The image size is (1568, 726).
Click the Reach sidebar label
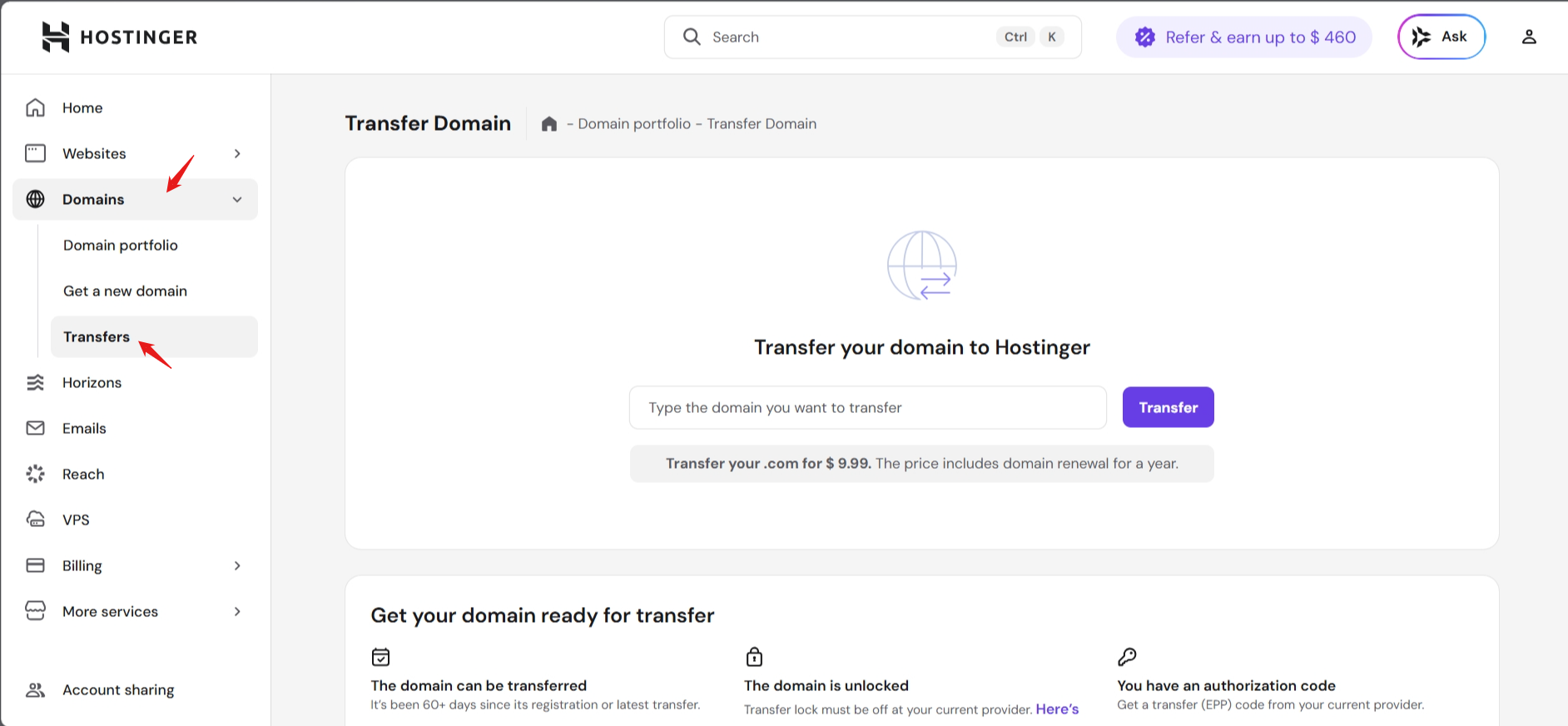pyautogui.click(x=83, y=474)
